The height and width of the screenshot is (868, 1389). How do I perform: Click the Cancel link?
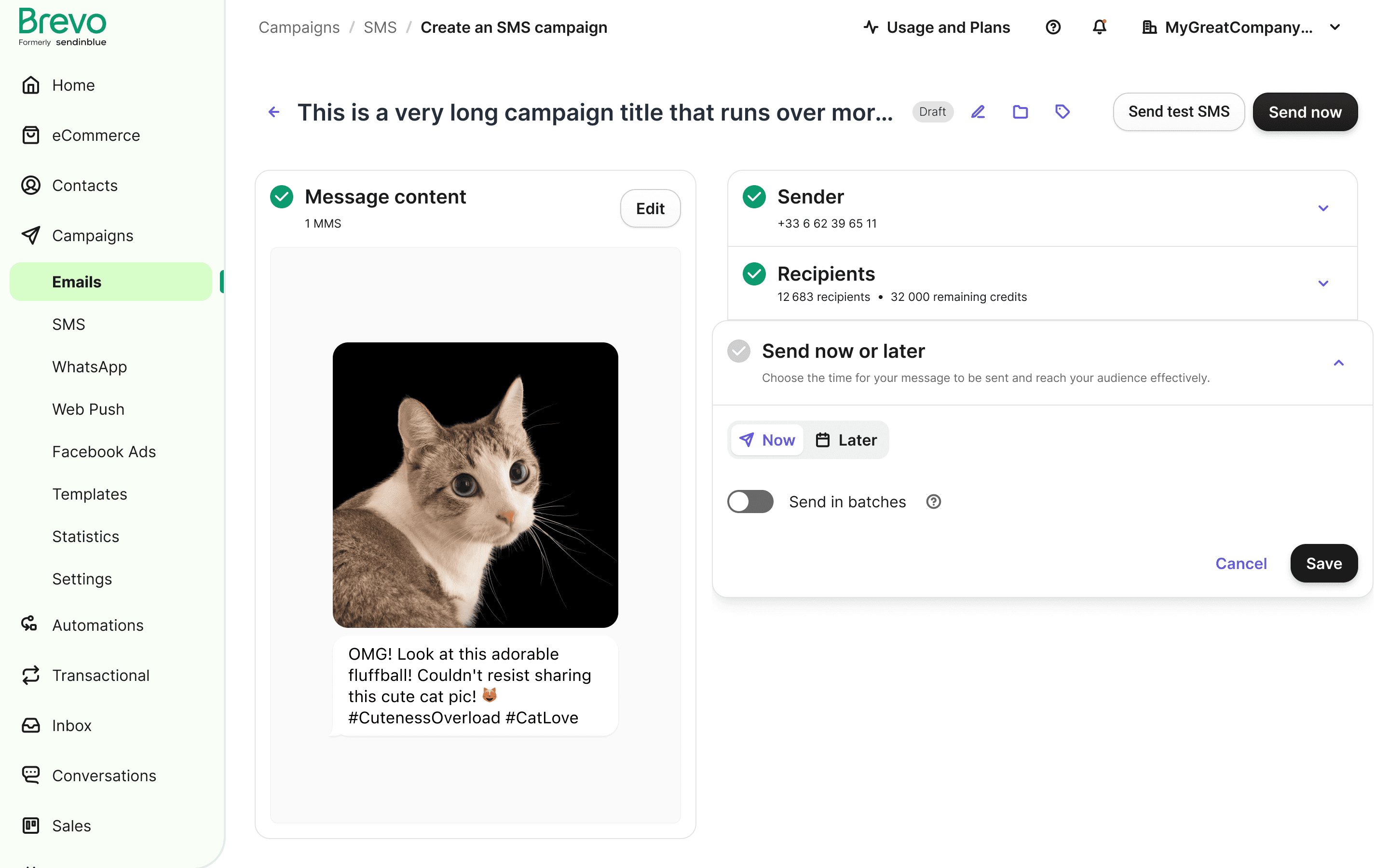coord(1241,563)
